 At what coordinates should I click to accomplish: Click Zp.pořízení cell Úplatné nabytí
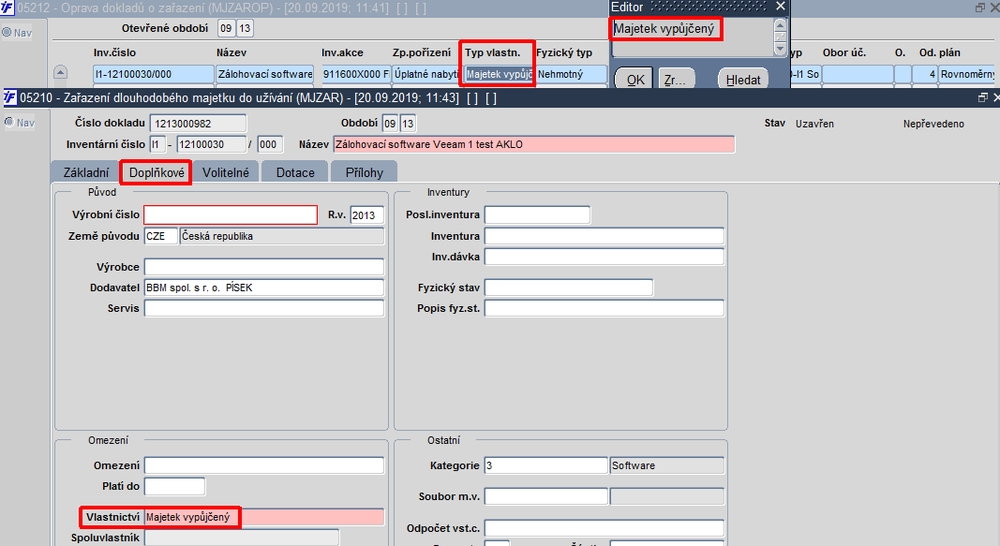(425, 74)
